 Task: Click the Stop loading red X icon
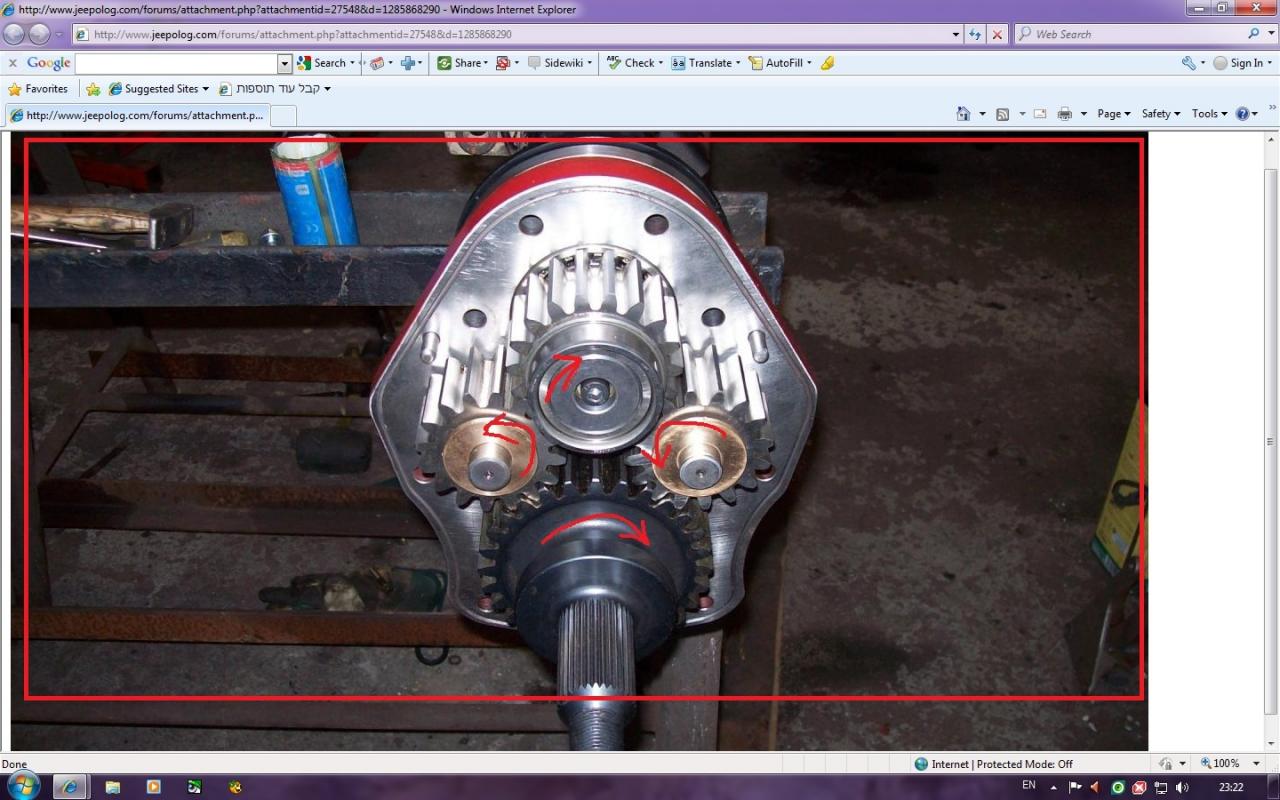tap(997, 34)
